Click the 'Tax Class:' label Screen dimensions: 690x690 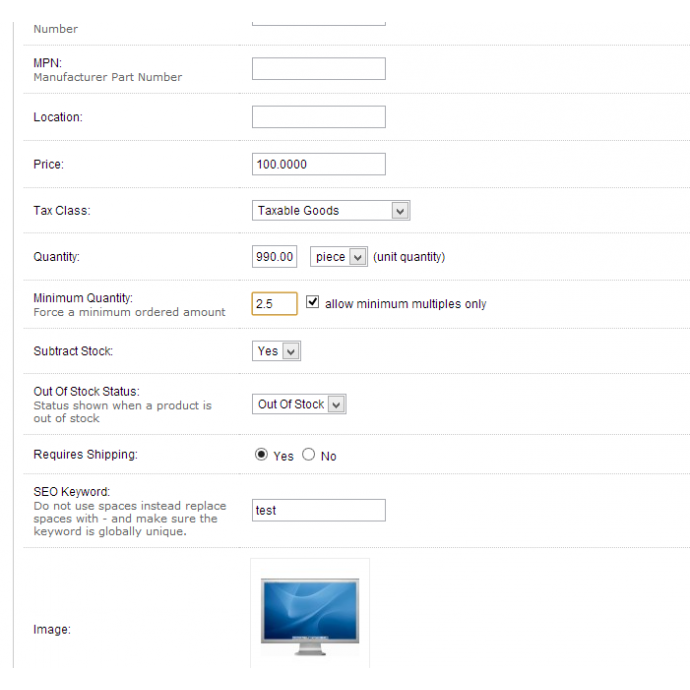point(62,211)
